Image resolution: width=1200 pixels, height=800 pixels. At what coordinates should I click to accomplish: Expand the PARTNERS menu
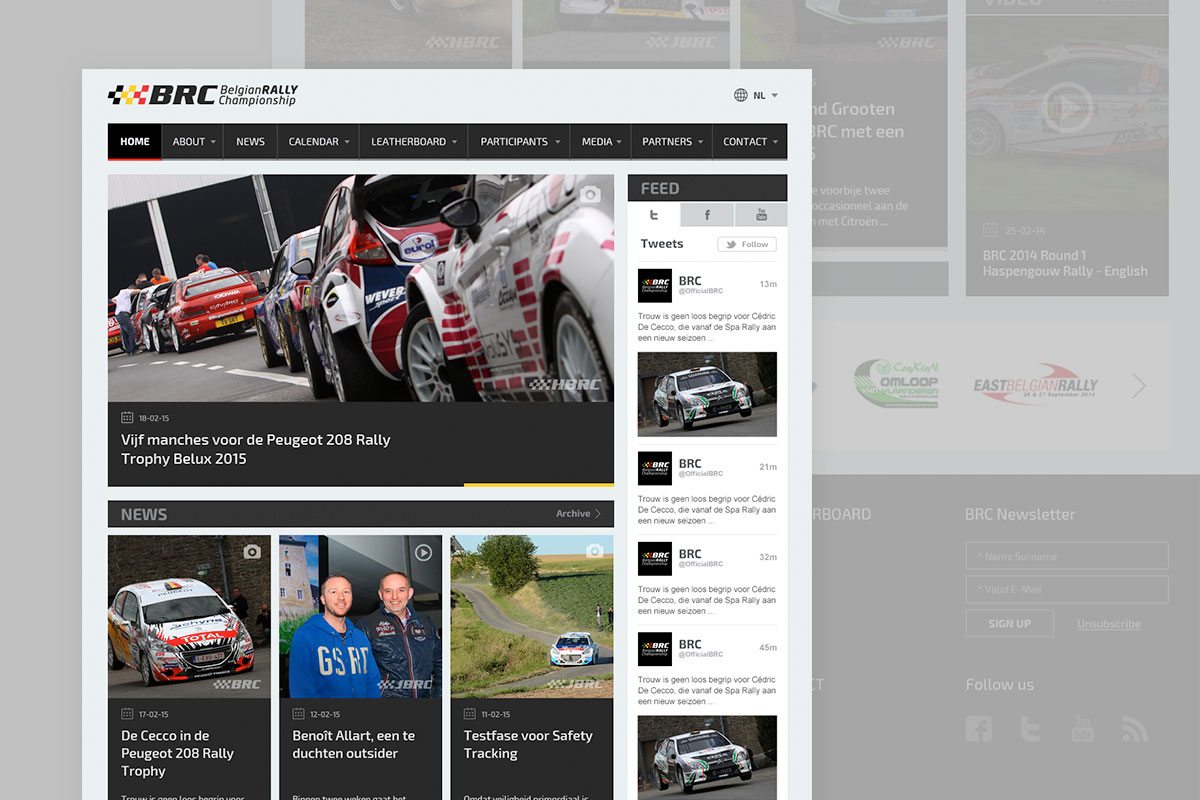coord(671,142)
